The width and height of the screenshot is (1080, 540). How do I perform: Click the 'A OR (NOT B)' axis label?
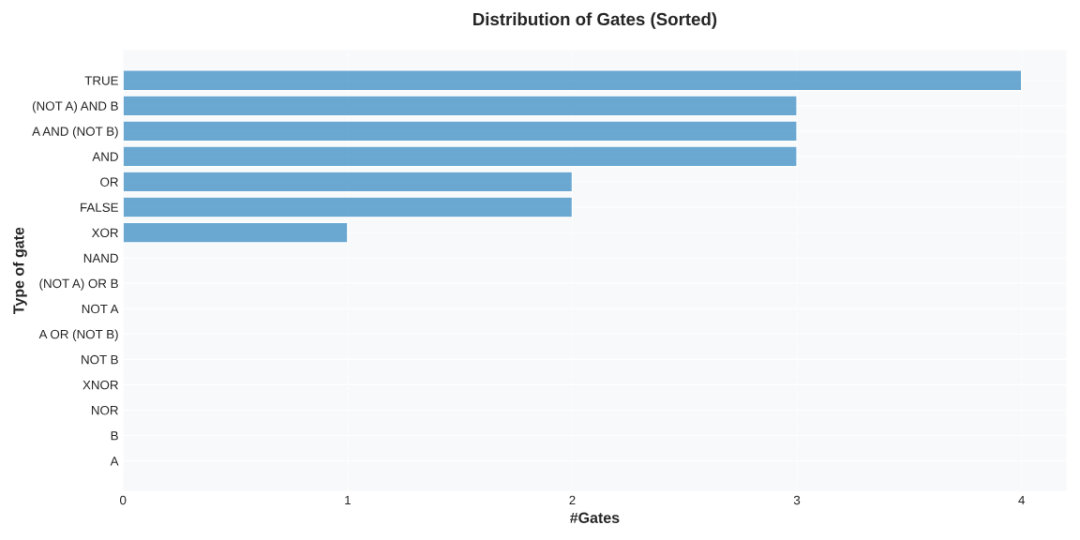coord(78,334)
